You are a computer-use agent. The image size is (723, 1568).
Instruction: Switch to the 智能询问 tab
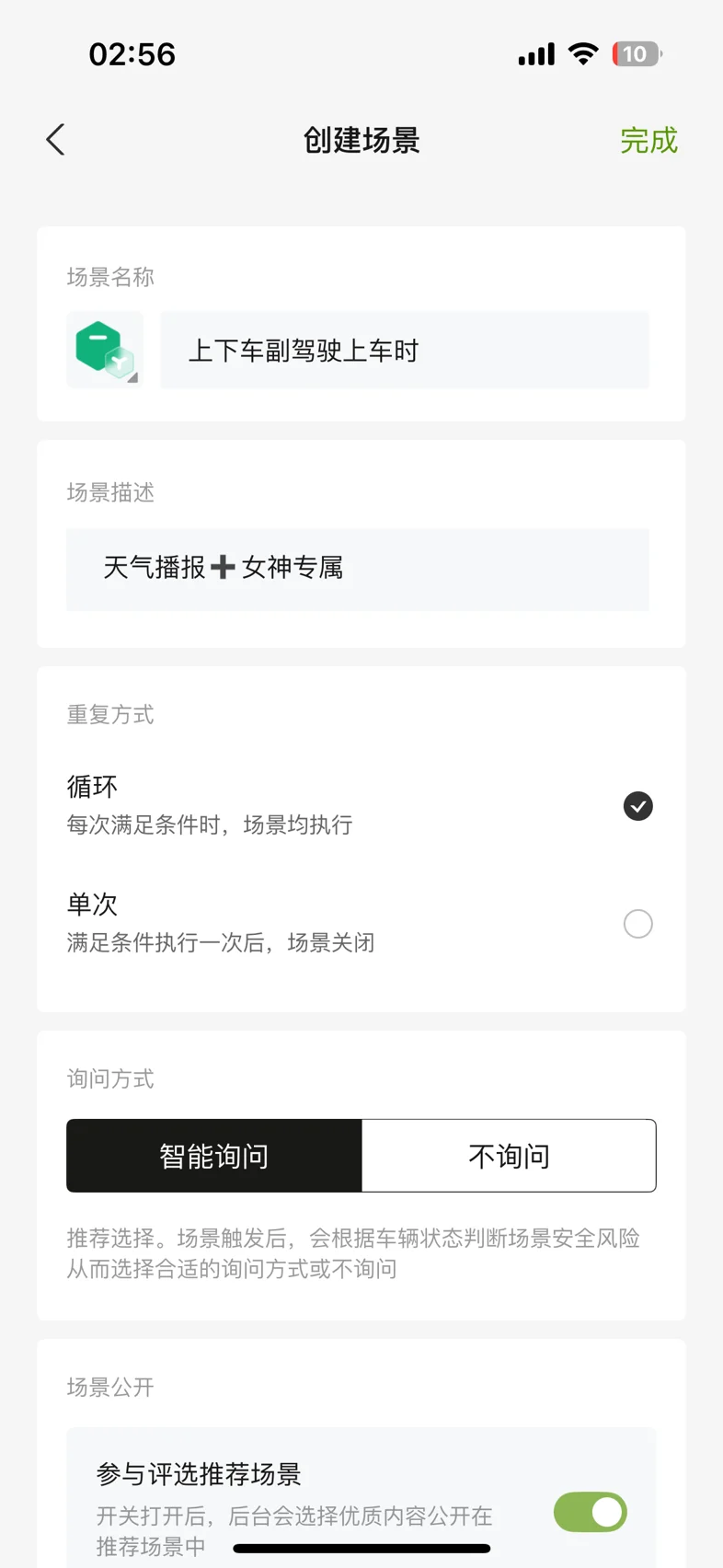tap(214, 1156)
